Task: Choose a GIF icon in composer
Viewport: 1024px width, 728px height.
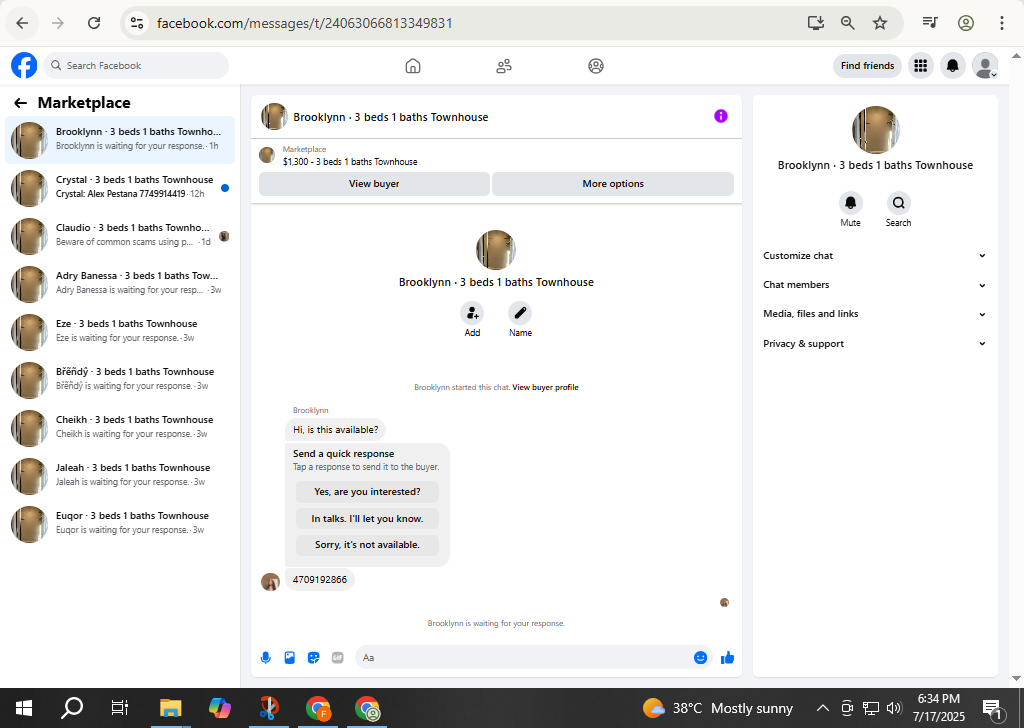Action: point(338,657)
